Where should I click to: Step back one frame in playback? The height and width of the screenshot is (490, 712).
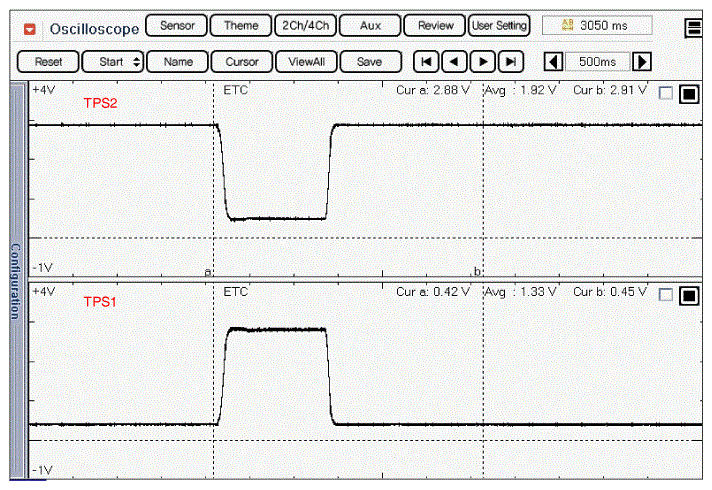point(454,62)
